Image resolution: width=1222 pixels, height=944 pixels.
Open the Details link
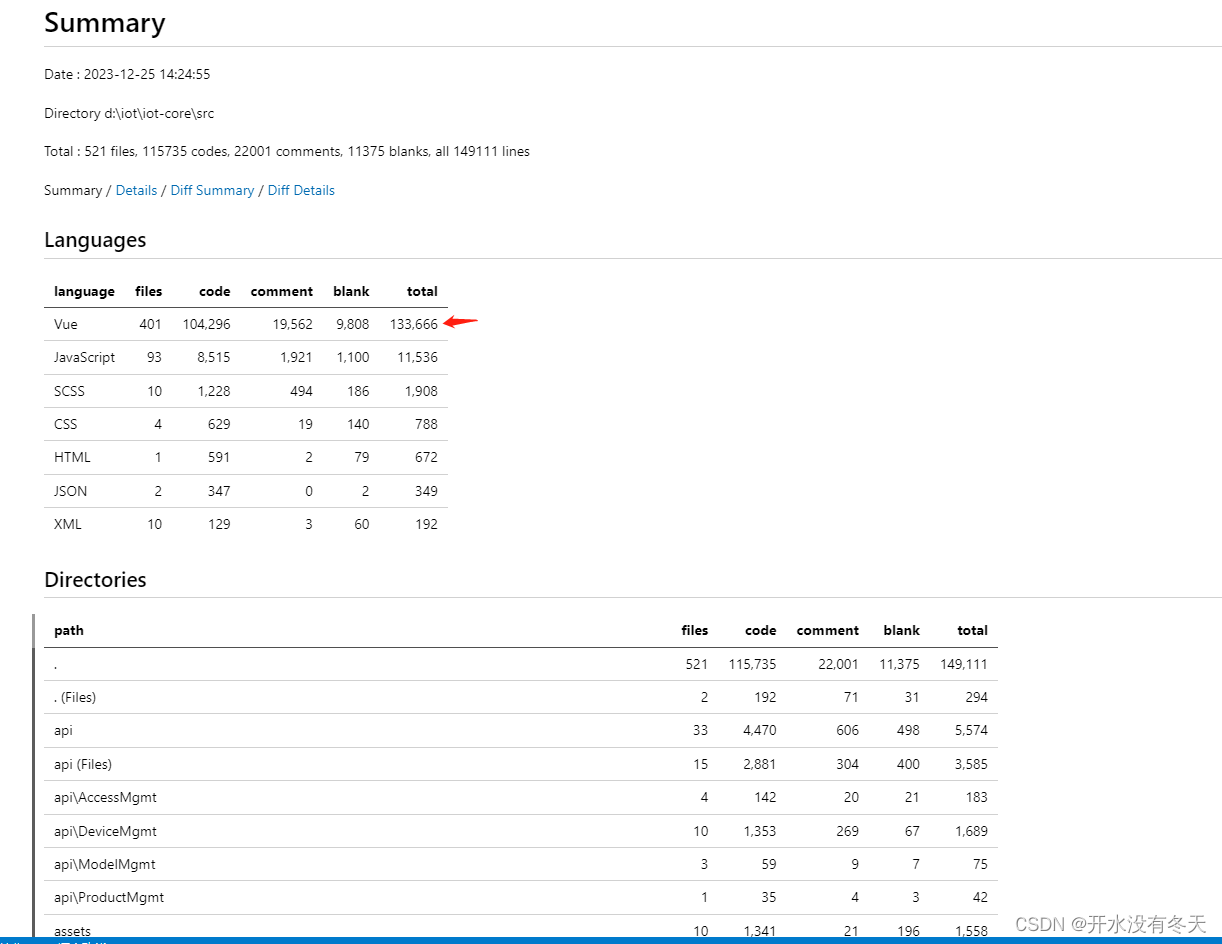coord(136,190)
